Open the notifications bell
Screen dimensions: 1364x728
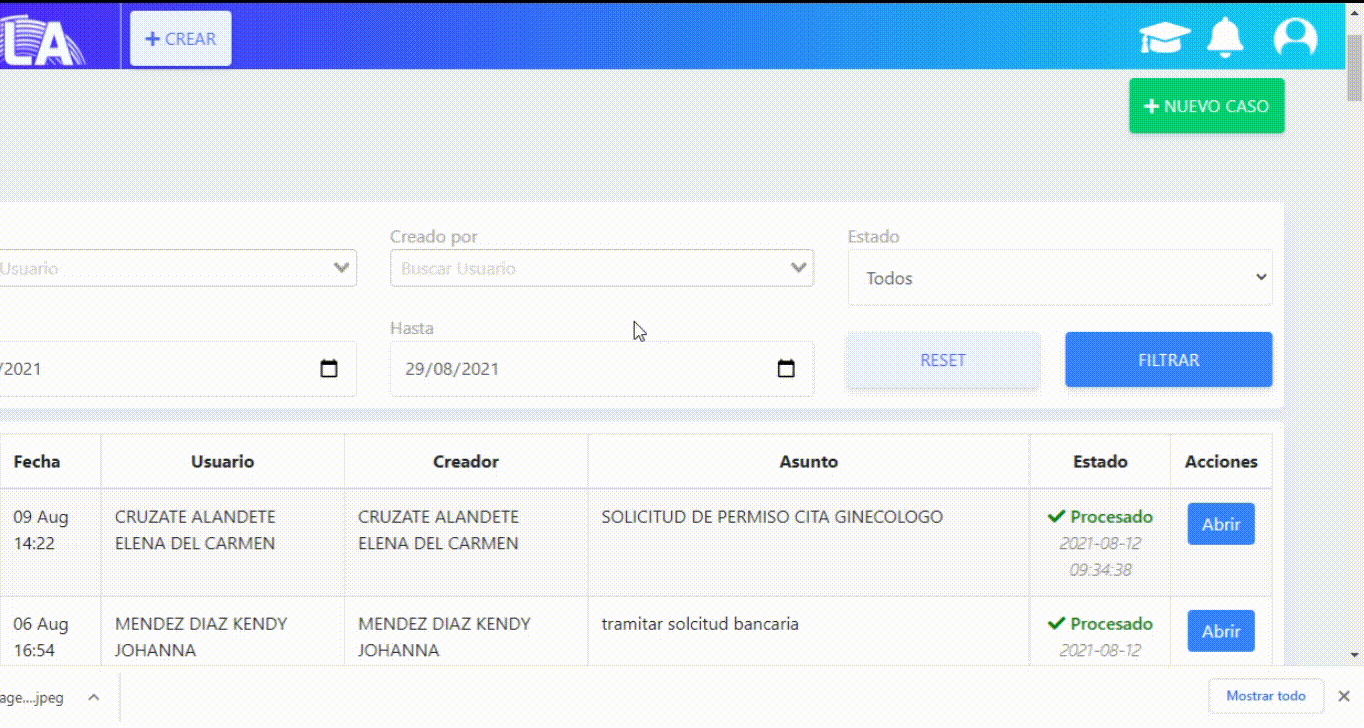(x=1225, y=38)
